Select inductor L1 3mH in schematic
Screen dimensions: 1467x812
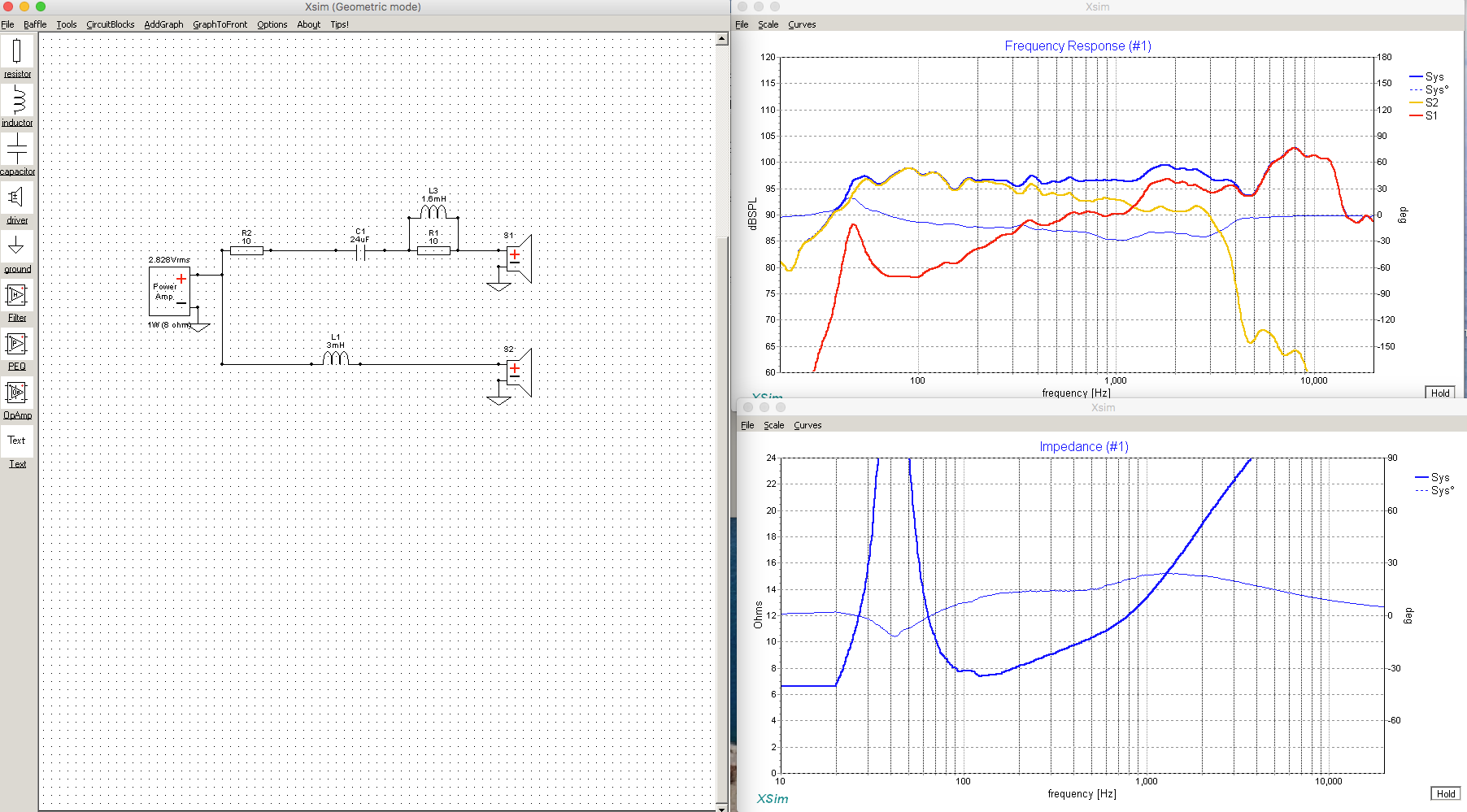336,358
